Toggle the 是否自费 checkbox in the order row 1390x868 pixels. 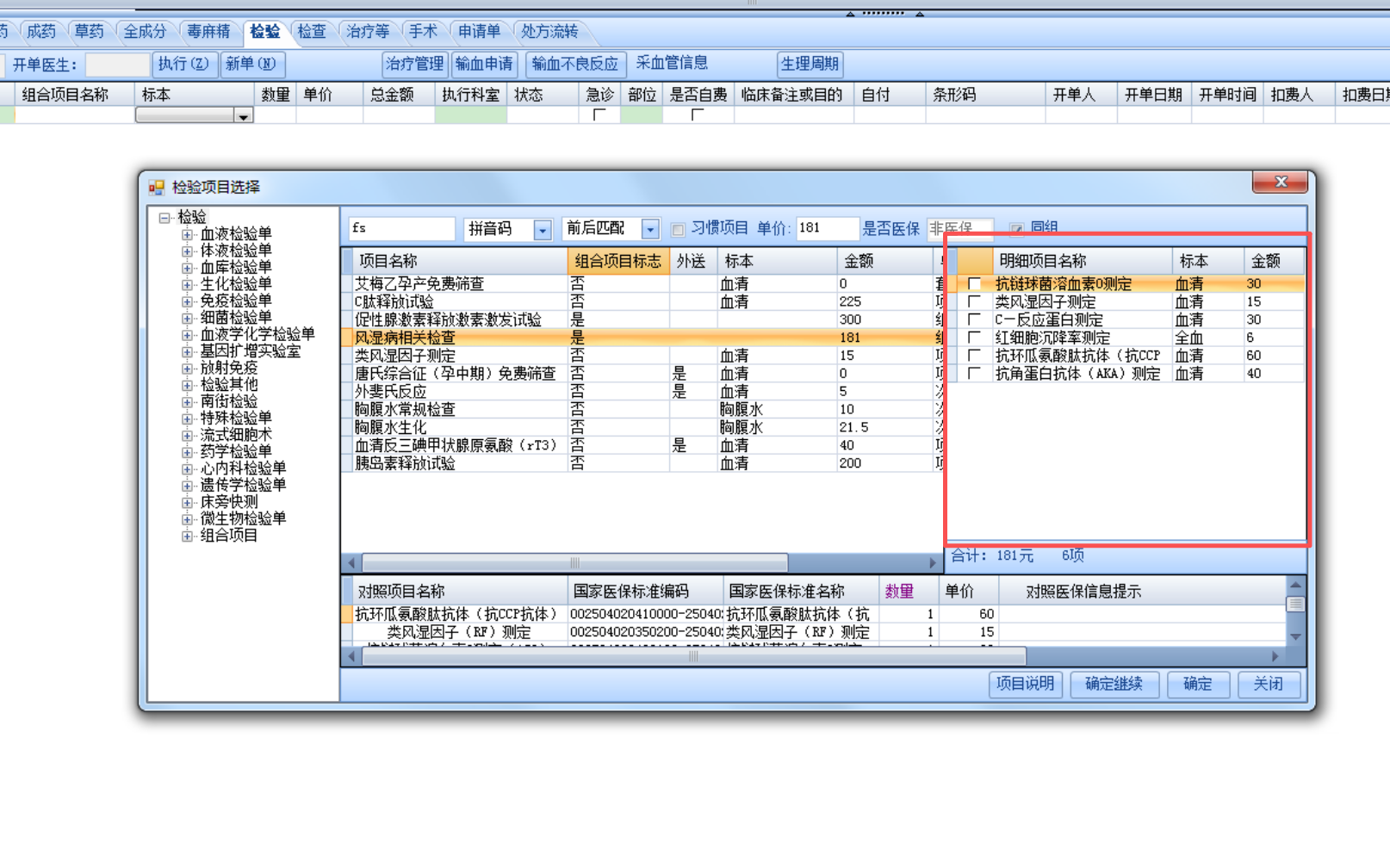698,115
